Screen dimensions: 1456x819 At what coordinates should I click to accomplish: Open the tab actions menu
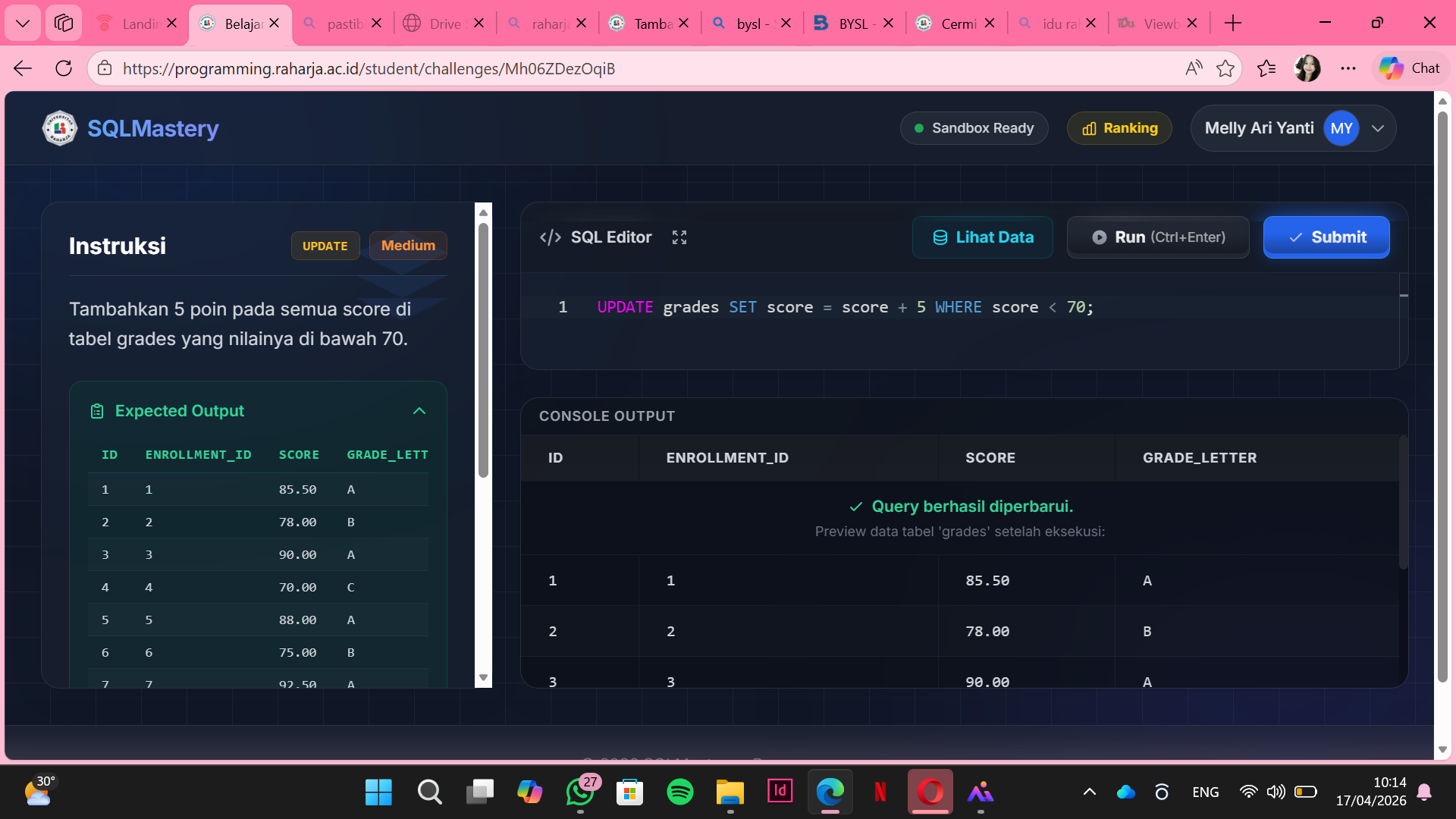pyautogui.click(x=64, y=24)
